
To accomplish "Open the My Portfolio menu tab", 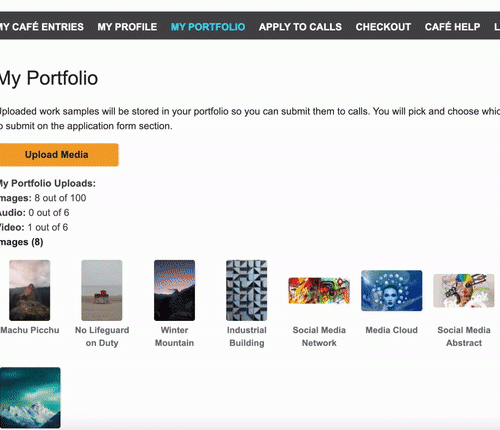I will click(208, 27).
